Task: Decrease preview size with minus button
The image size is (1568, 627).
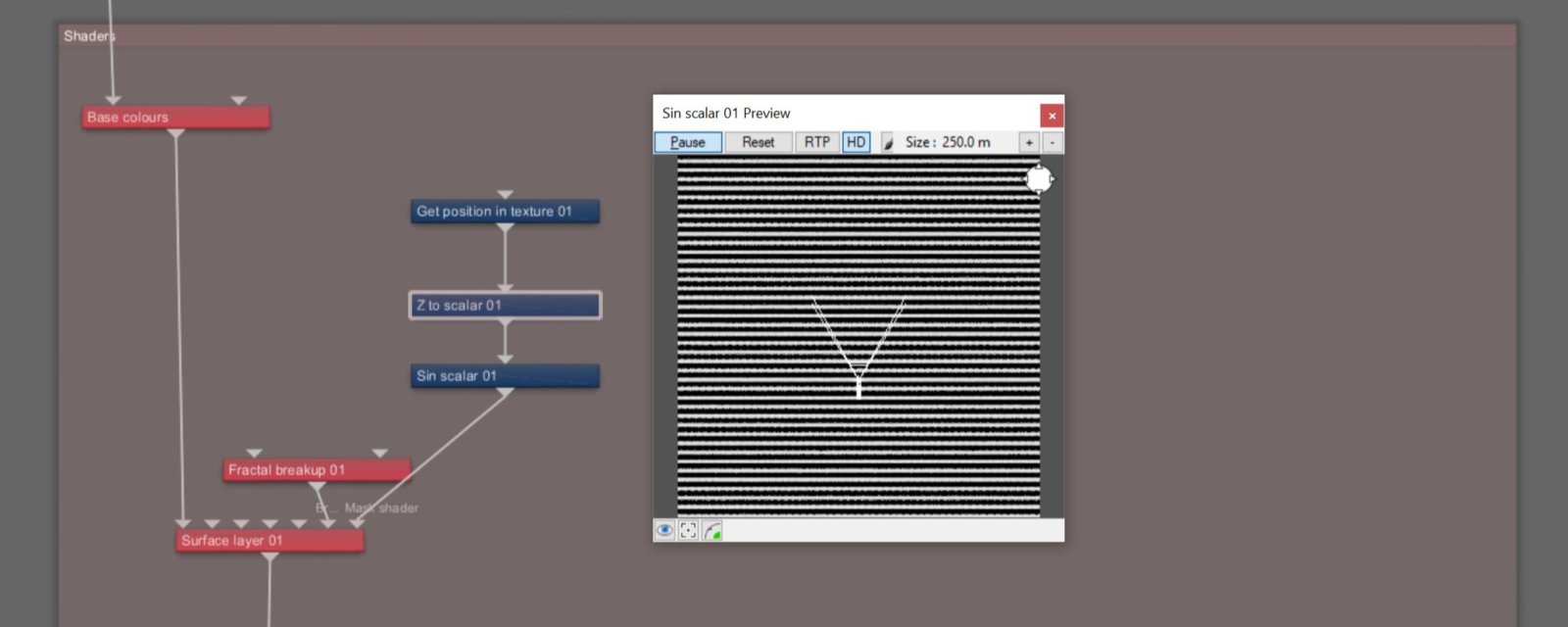Action: pos(1053,142)
